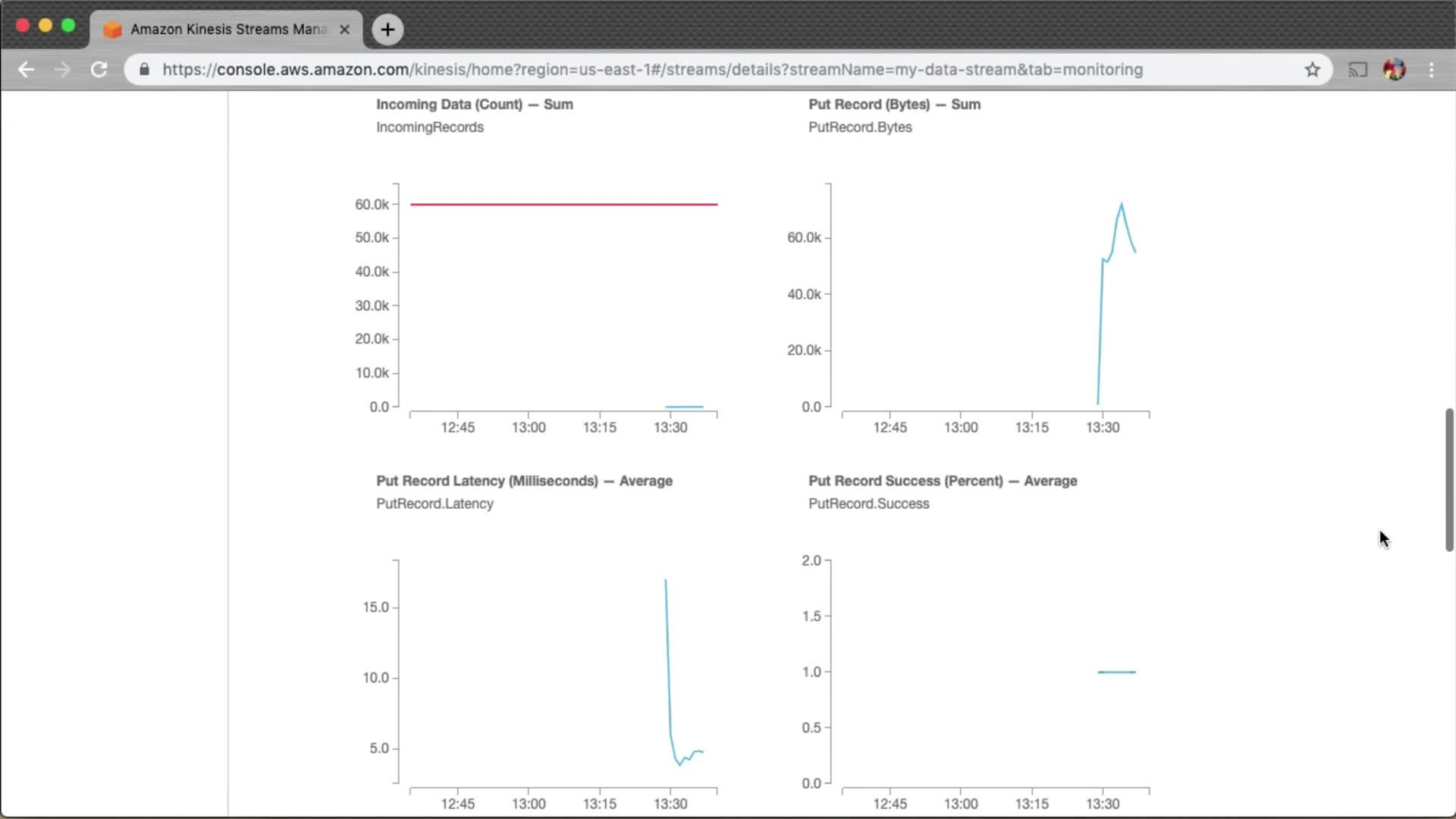Click the cast media icon
The height and width of the screenshot is (819, 1456).
point(1357,70)
